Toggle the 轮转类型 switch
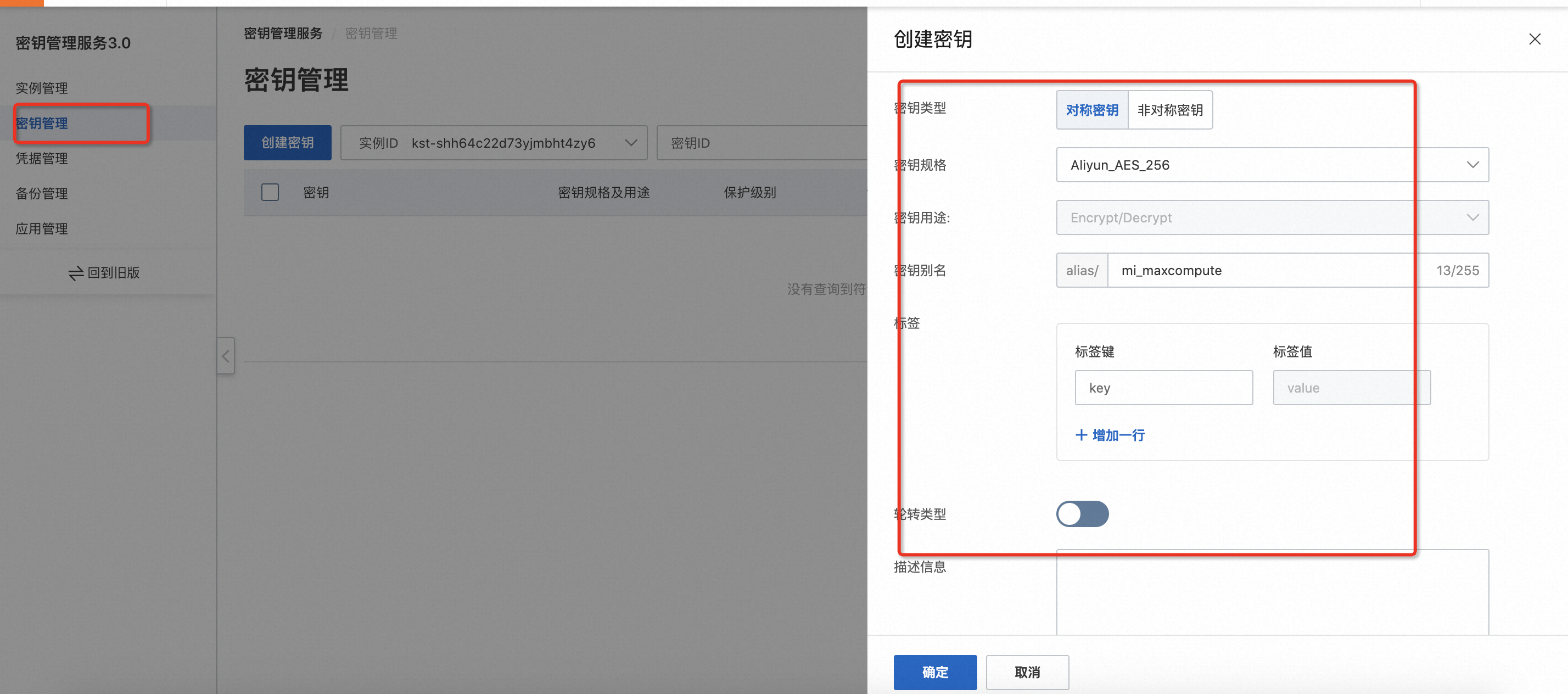Screen dimensions: 1568x694 (x=1082, y=514)
